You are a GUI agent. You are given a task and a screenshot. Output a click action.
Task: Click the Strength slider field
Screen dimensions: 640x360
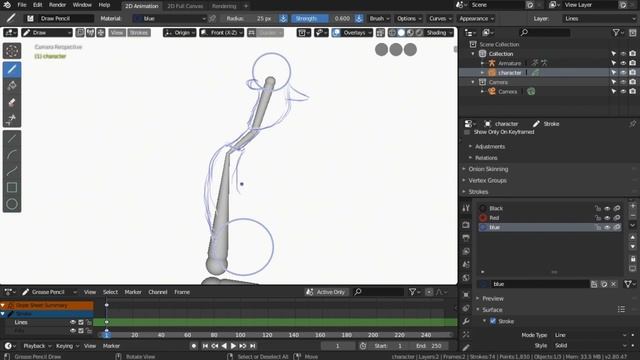(322, 18)
